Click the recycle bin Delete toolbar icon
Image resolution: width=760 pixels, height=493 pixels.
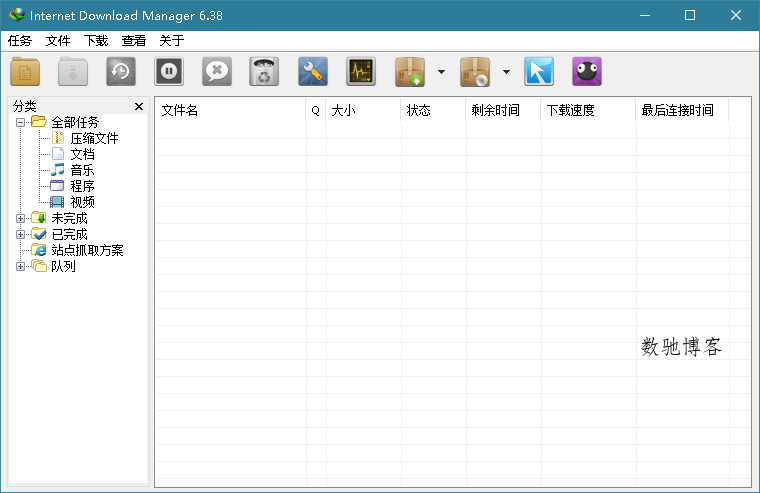click(264, 72)
